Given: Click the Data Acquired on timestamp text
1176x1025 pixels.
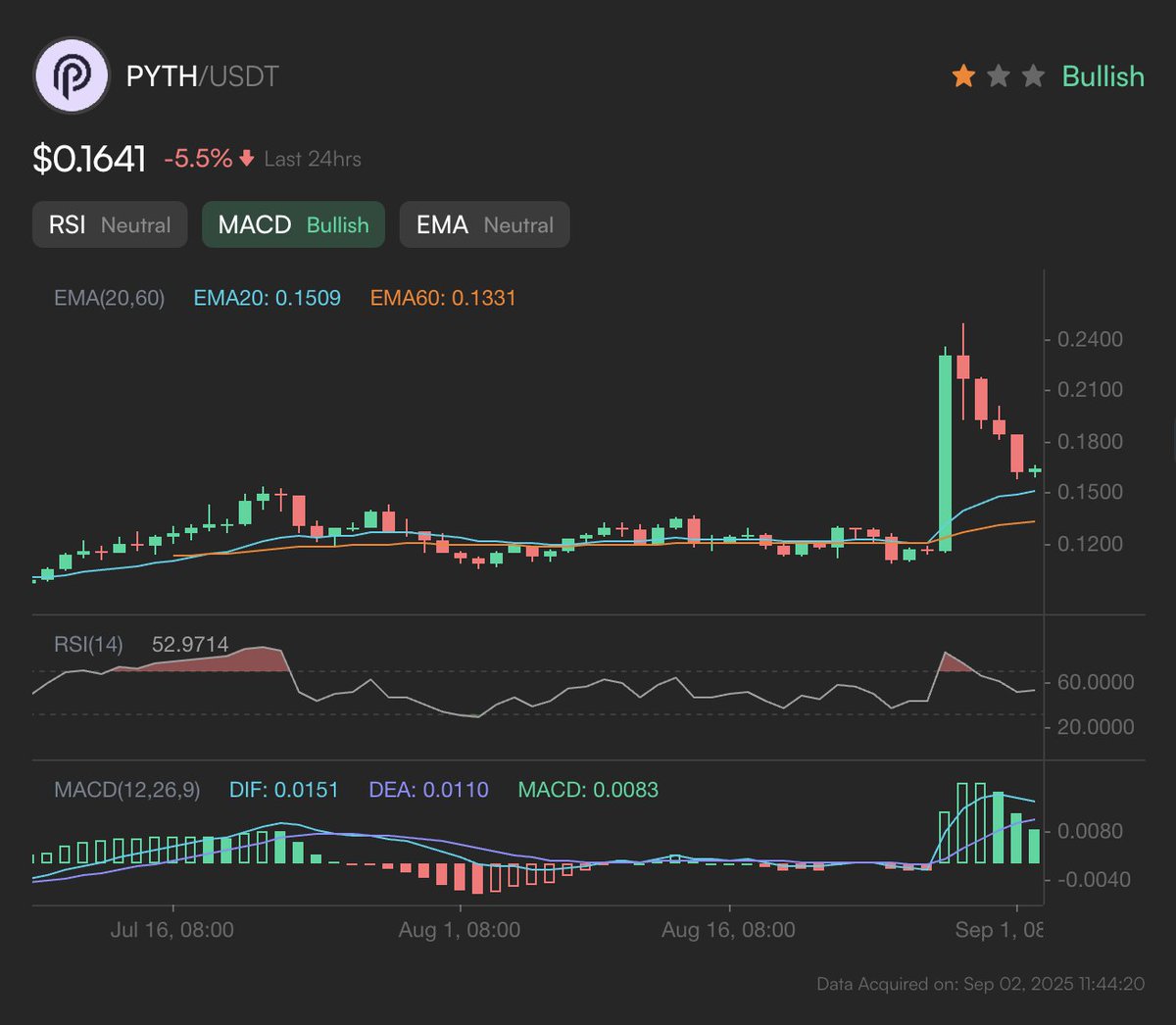Looking at the screenshot, I should point(980,984).
